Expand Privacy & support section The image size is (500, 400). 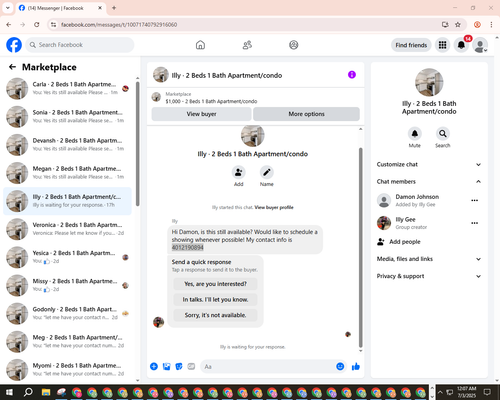click(429, 276)
